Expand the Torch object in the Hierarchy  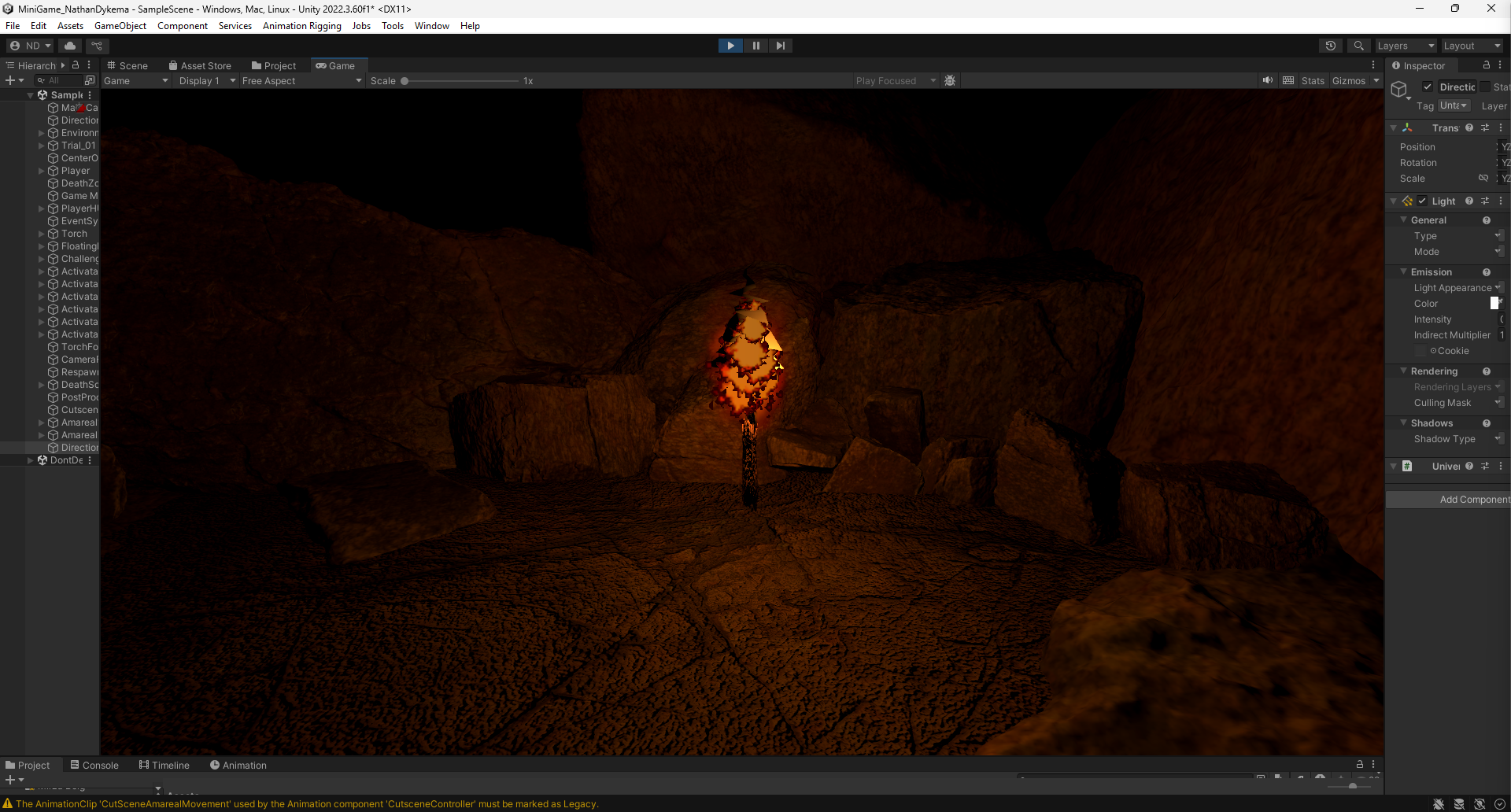[41, 233]
